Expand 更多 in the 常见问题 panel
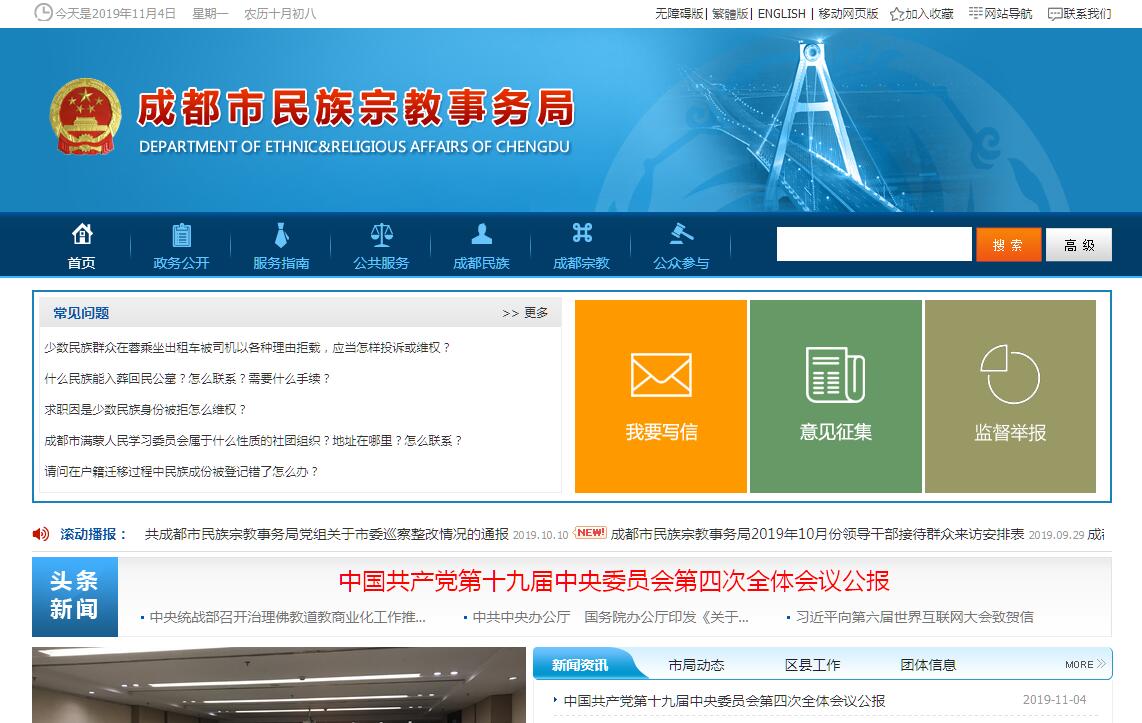The width and height of the screenshot is (1142, 723). pos(526,313)
